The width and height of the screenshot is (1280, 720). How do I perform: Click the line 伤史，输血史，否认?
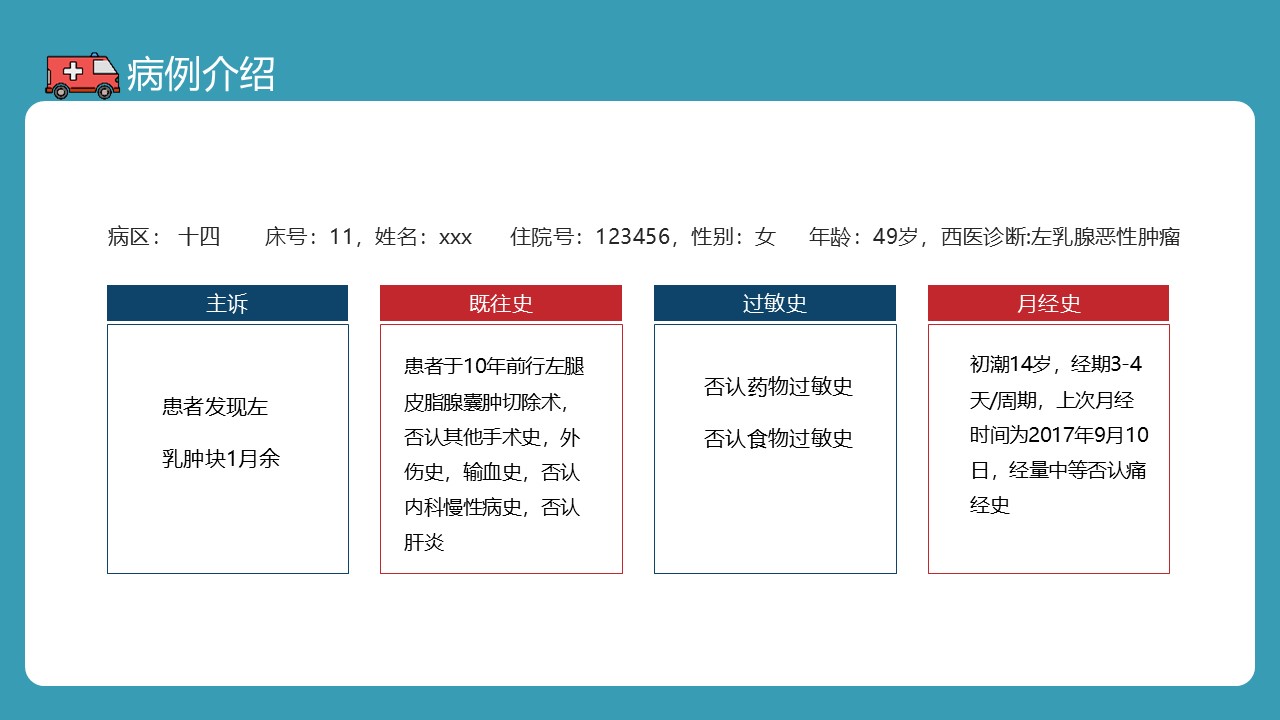[492, 472]
